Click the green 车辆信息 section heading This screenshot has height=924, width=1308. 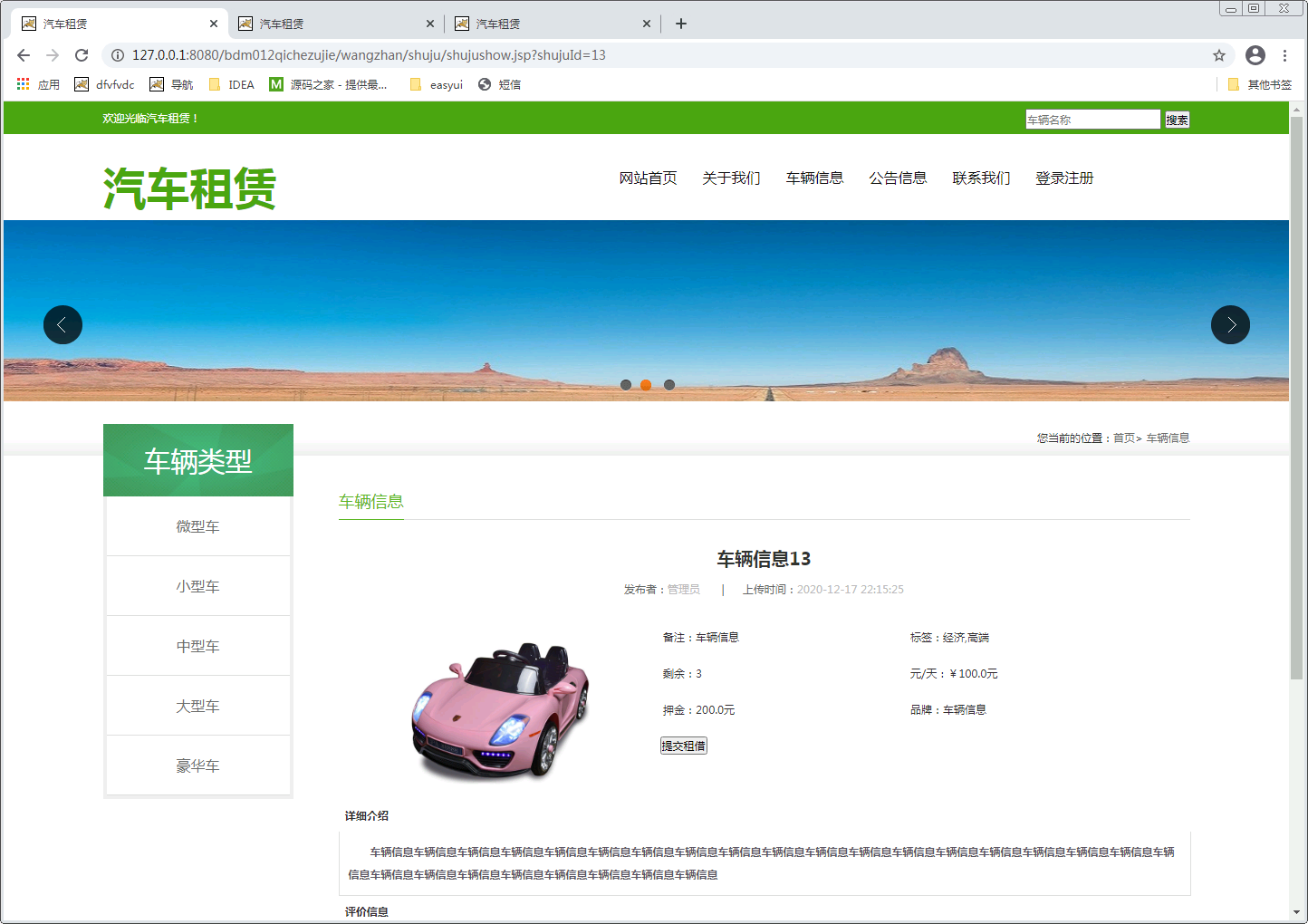tap(370, 502)
